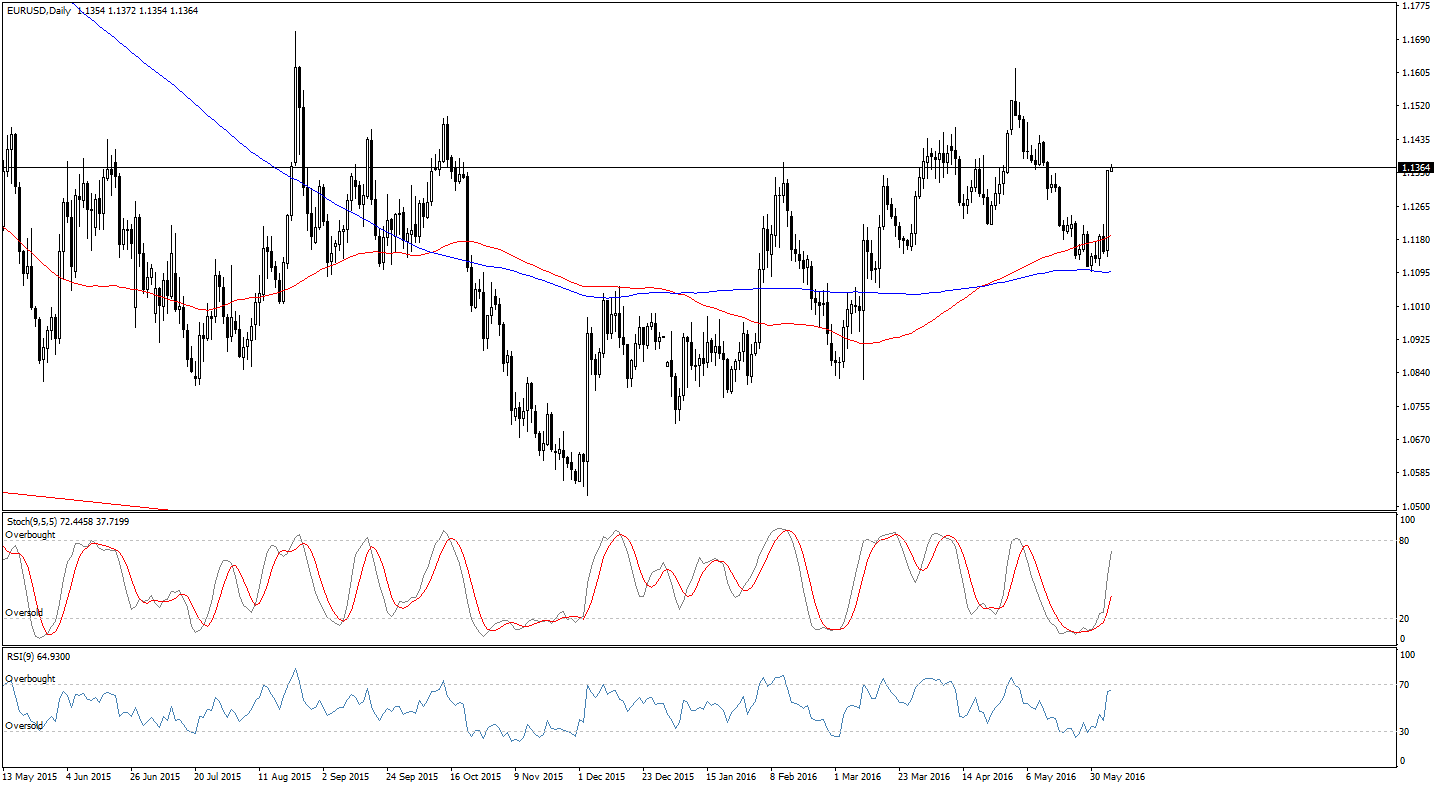Click the 1.0840 price axis label
Image resolution: width=1436 pixels, height=788 pixels.
1414,373
